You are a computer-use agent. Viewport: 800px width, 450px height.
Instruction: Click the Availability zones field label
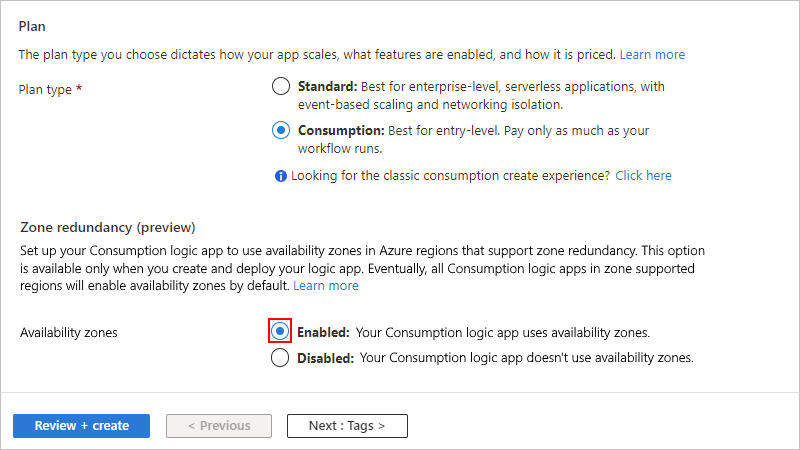(69, 332)
